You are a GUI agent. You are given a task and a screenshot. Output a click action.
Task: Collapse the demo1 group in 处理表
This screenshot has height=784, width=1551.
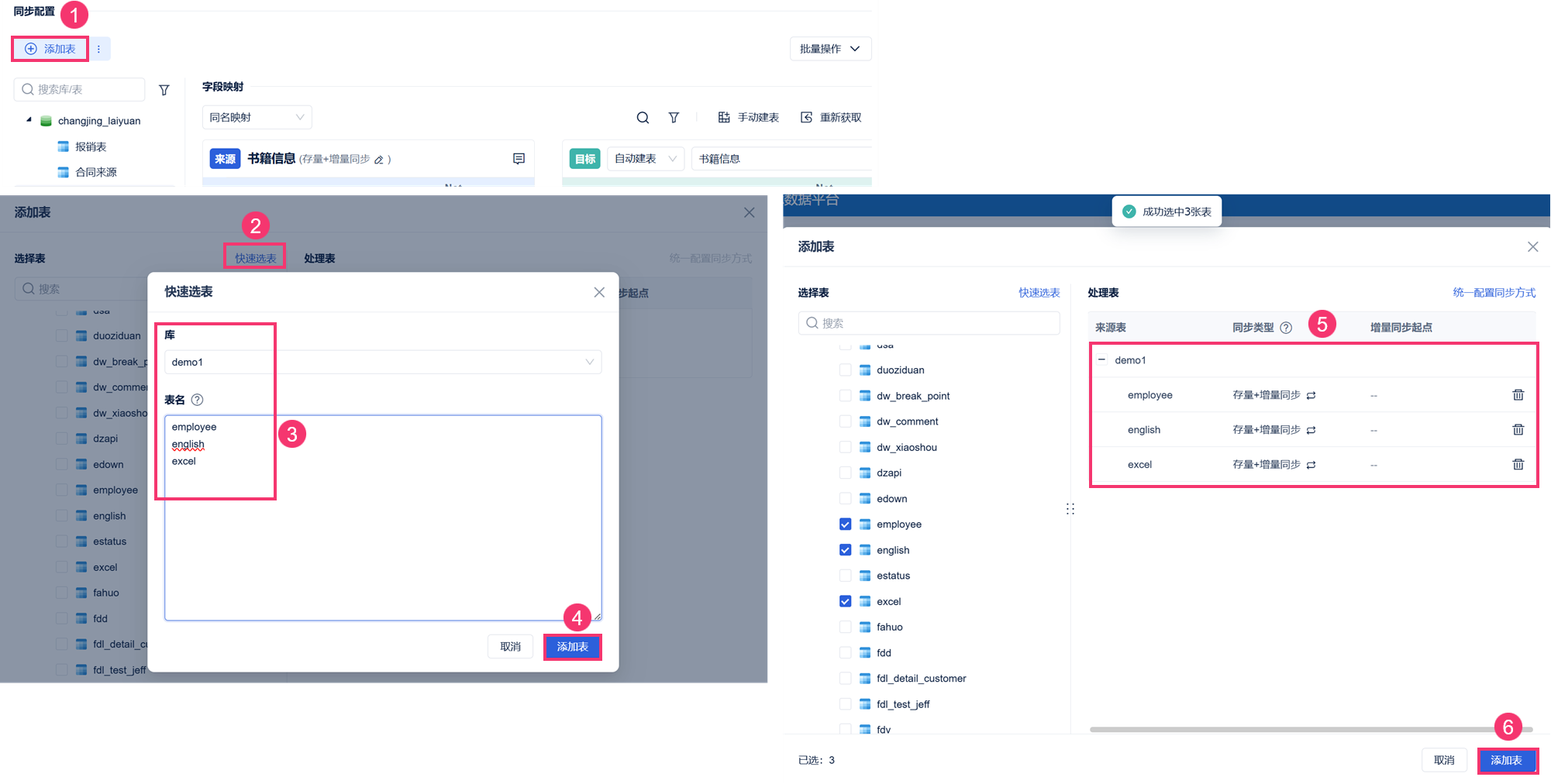point(1101,360)
